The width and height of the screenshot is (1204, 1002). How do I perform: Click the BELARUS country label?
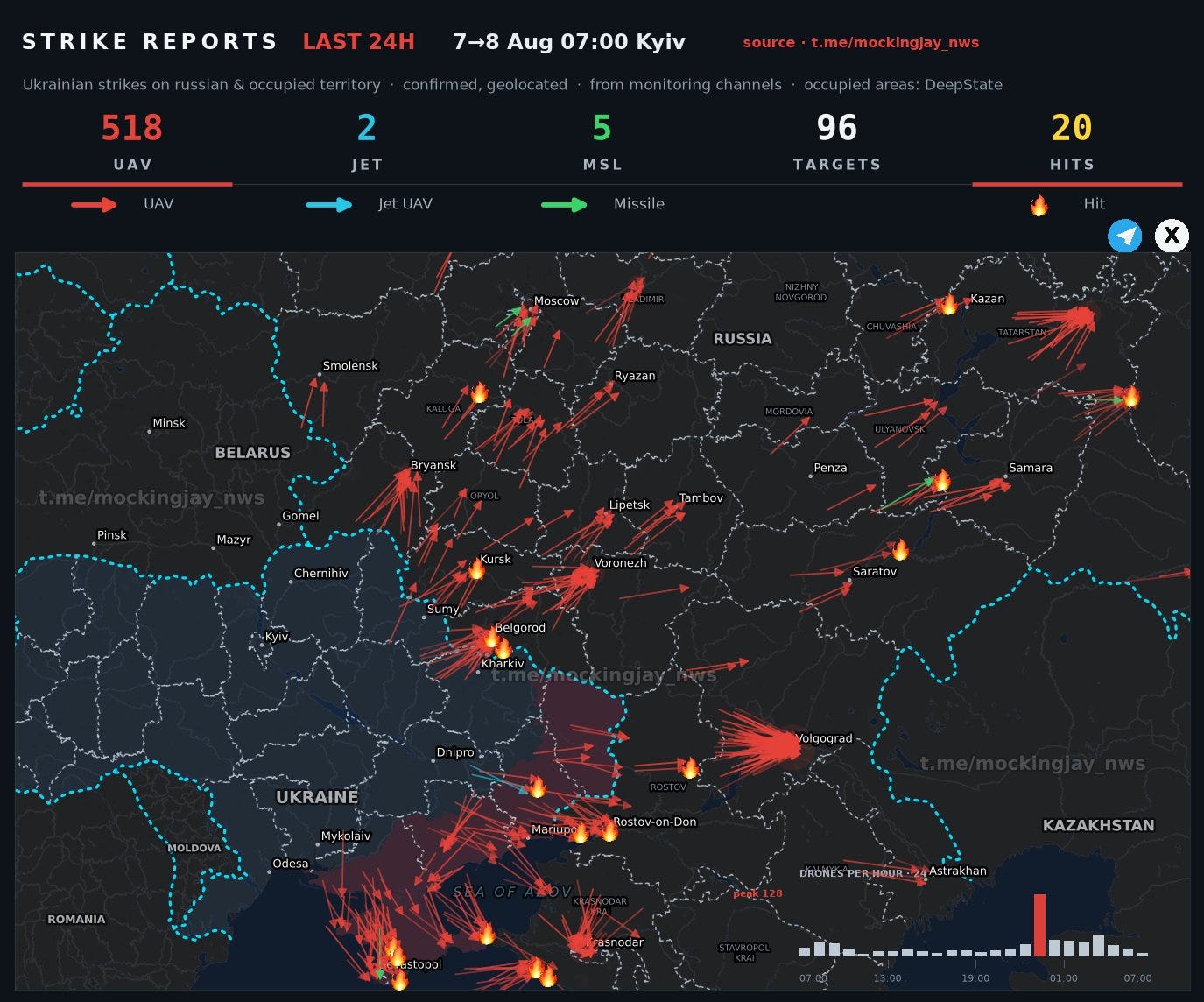252,453
